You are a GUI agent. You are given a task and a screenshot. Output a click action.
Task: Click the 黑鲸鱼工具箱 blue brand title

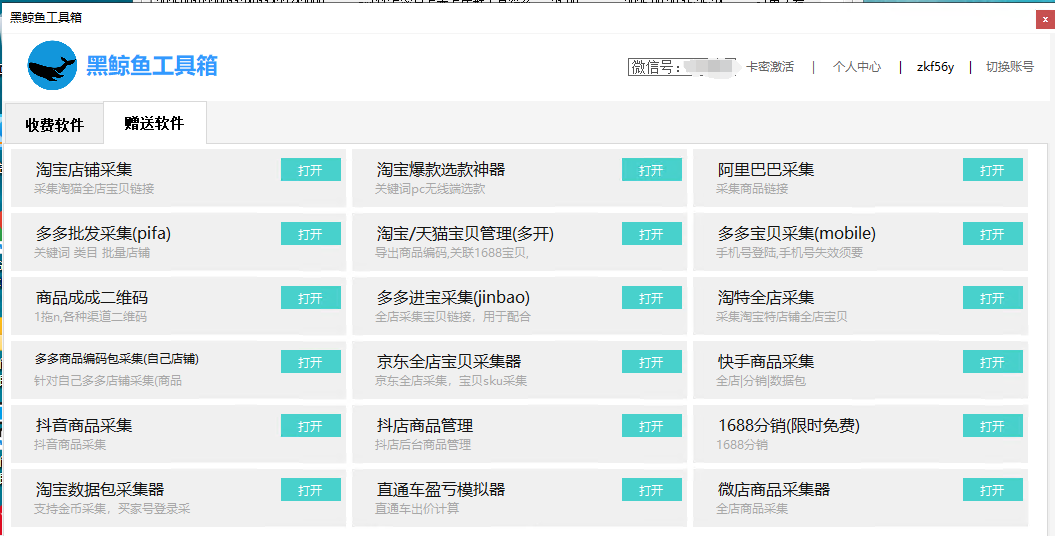(152, 65)
